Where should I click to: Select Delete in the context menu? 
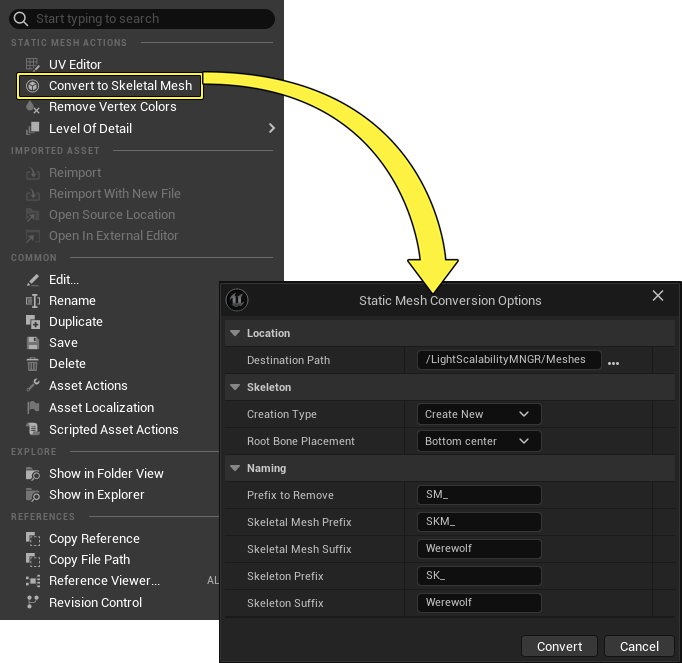pyautogui.click(x=67, y=364)
